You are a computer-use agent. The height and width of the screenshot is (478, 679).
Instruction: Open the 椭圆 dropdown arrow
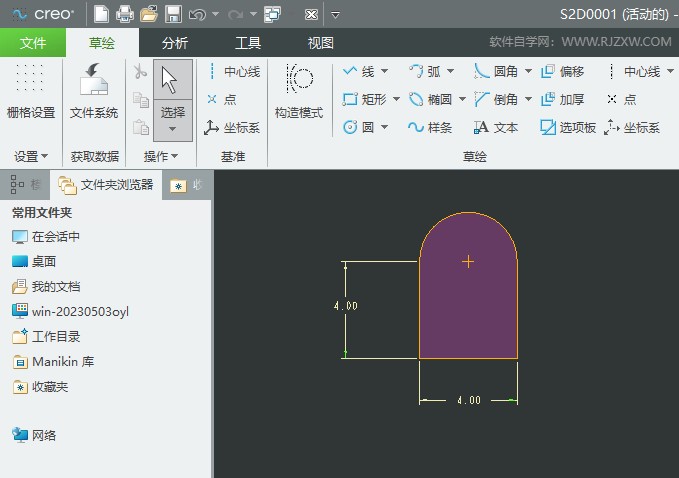pos(462,100)
